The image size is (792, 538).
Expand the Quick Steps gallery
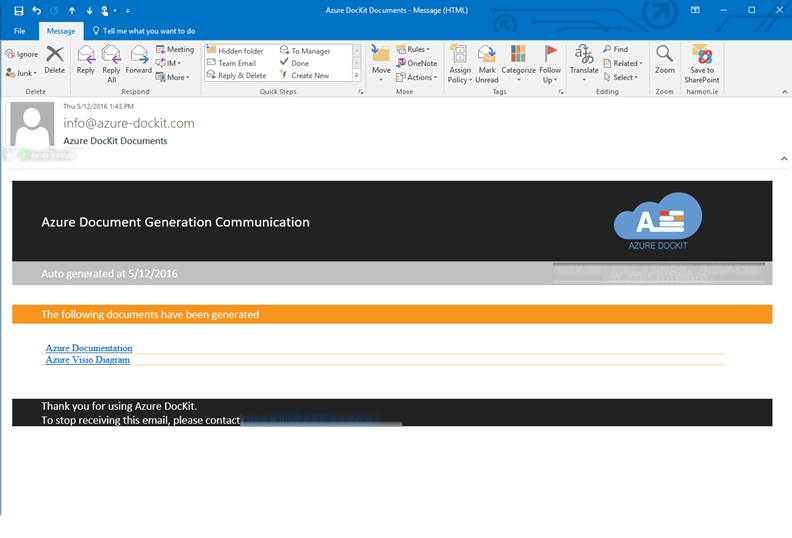(x=357, y=75)
